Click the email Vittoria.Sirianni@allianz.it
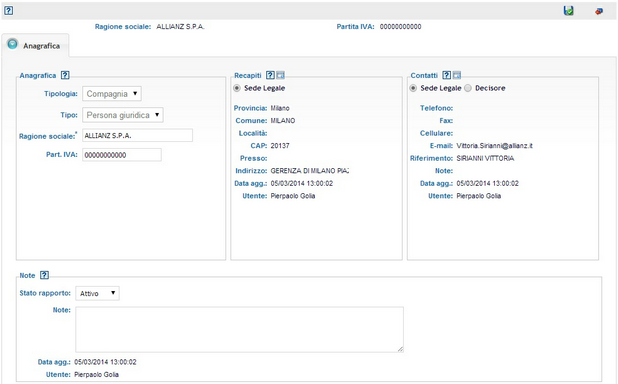The image size is (618, 384). click(494, 146)
